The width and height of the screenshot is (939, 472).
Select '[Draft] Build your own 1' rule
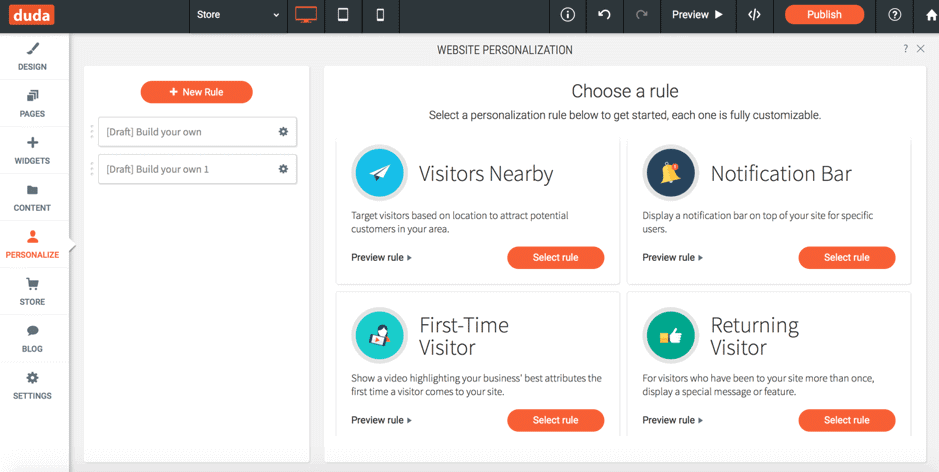click(x=197, y=169)
